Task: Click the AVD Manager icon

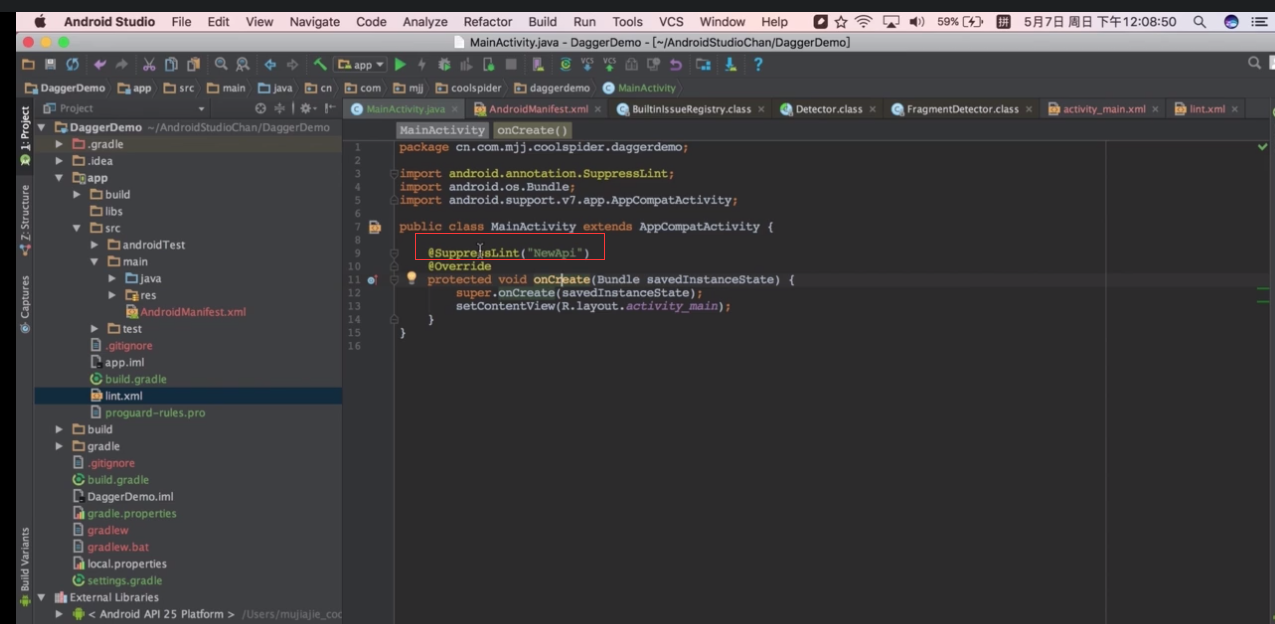Action: 539,64
